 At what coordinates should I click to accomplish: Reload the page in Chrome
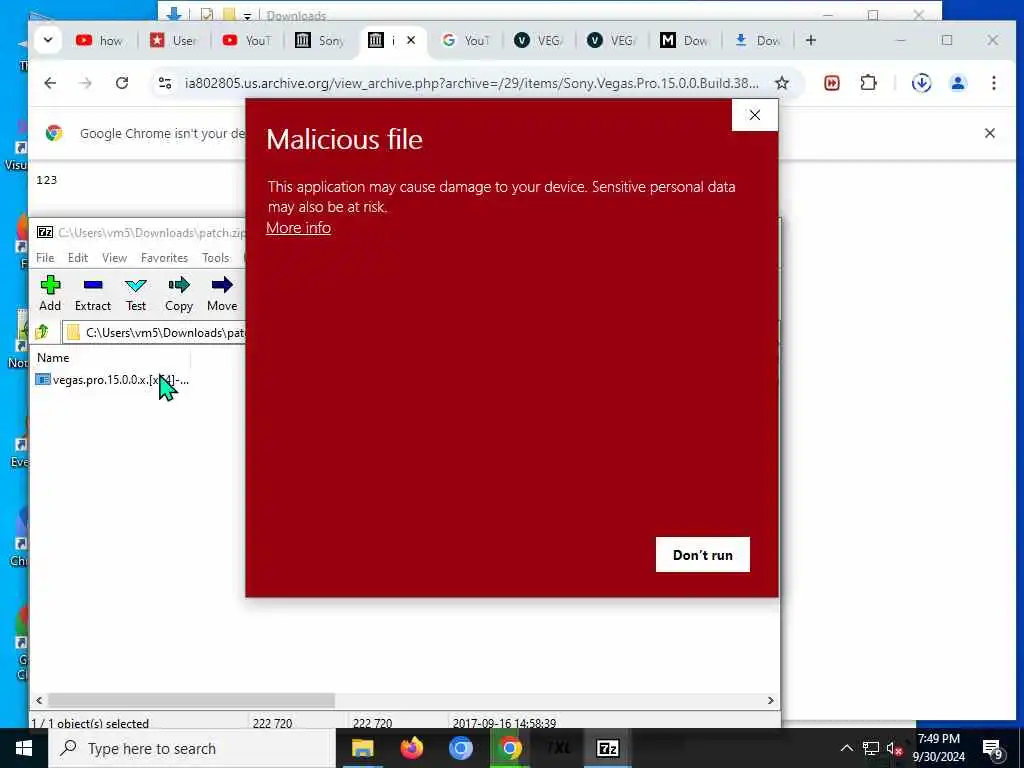pos(122,83)
